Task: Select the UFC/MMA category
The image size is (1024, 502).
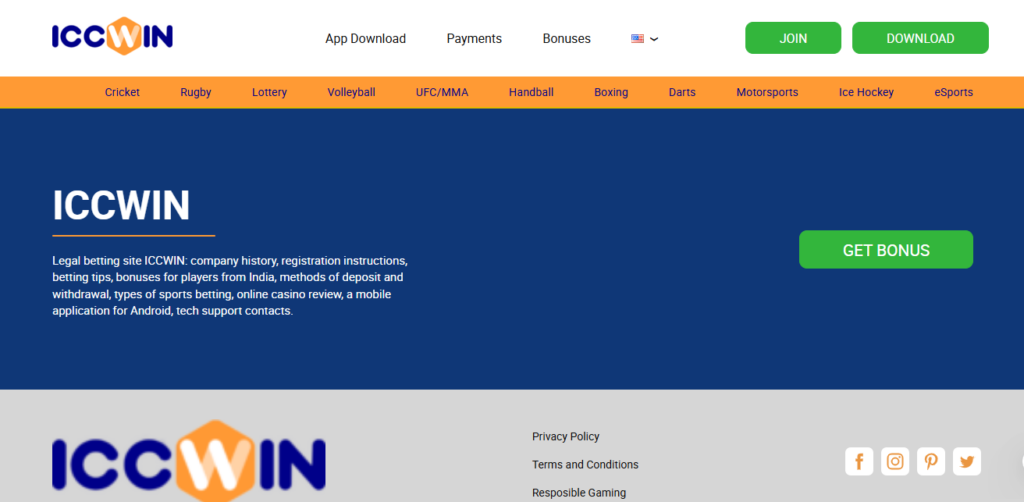Action: click(x=442, y=92)
